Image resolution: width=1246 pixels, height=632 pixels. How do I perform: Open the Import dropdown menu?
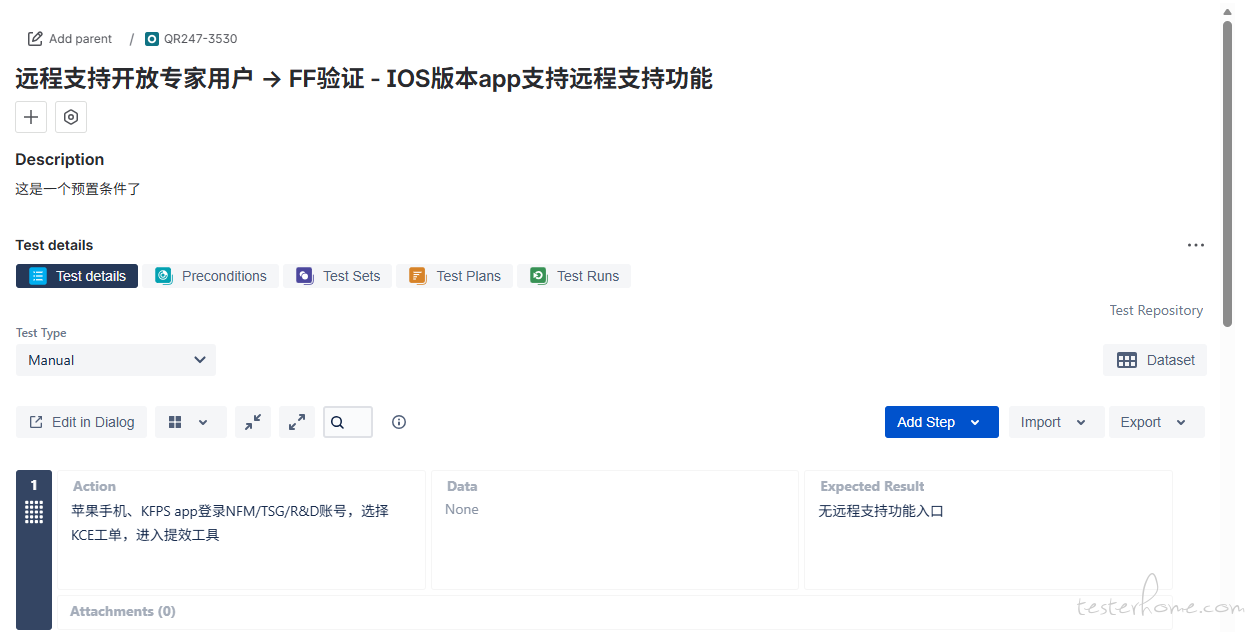[x=1055, y=422]
